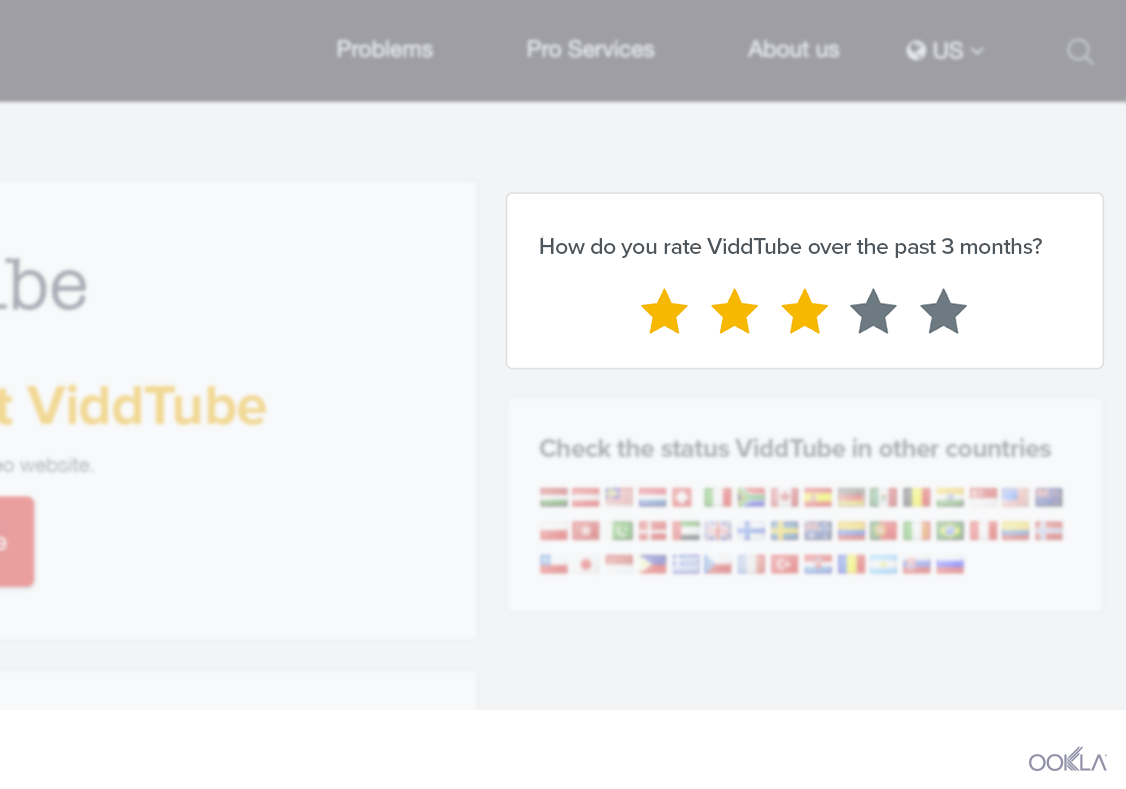Open the US country selector dropdown

click(x=945, y=50)
